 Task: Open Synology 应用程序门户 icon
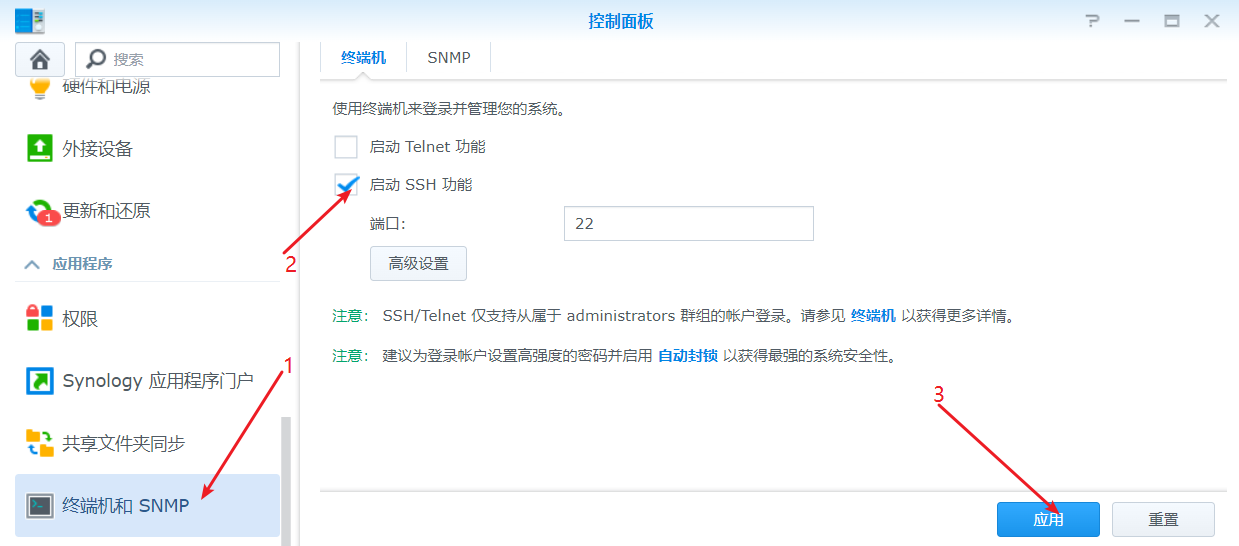[x=39, y=381]
